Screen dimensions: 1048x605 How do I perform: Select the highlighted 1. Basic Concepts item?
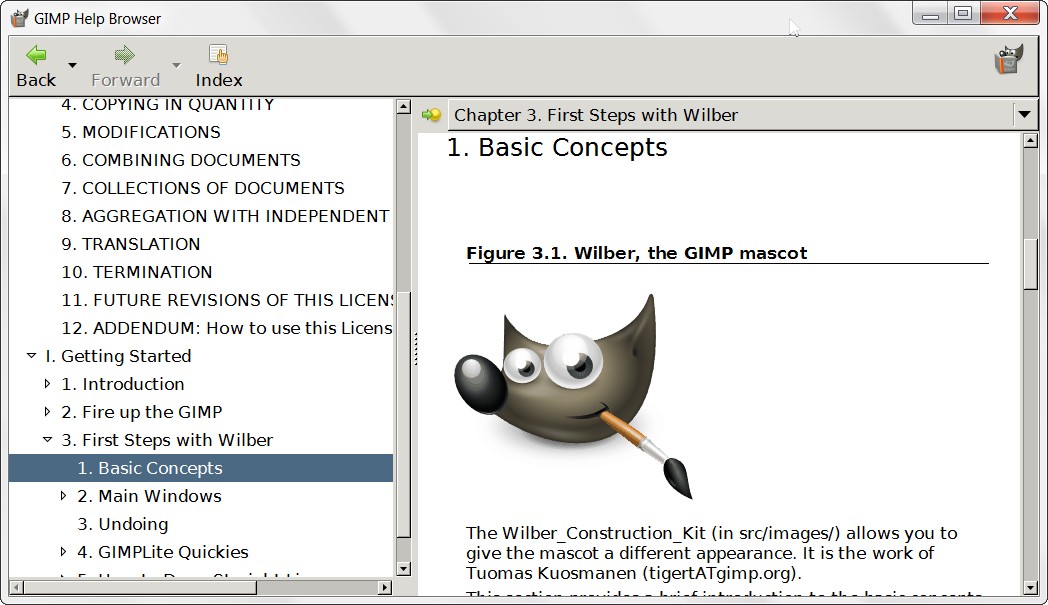[x=201, y=468]
